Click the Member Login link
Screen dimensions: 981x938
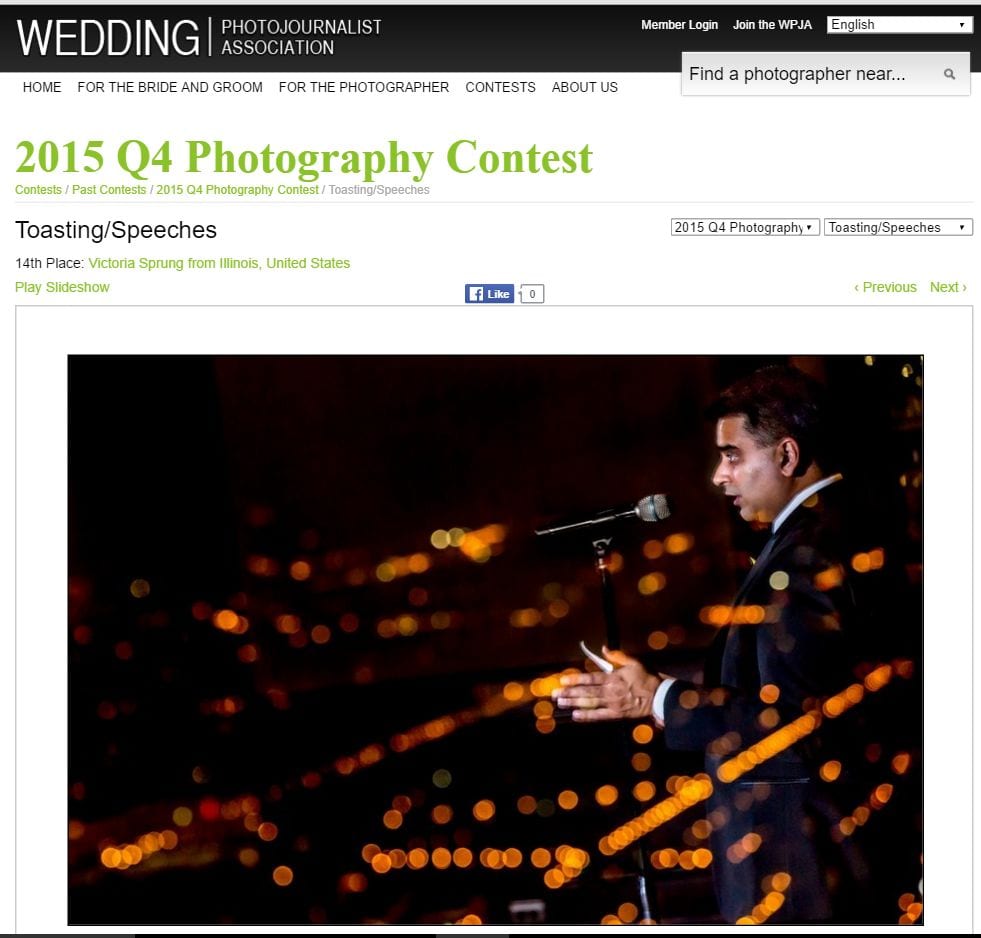pyautogui.click(x=679, y=24)
